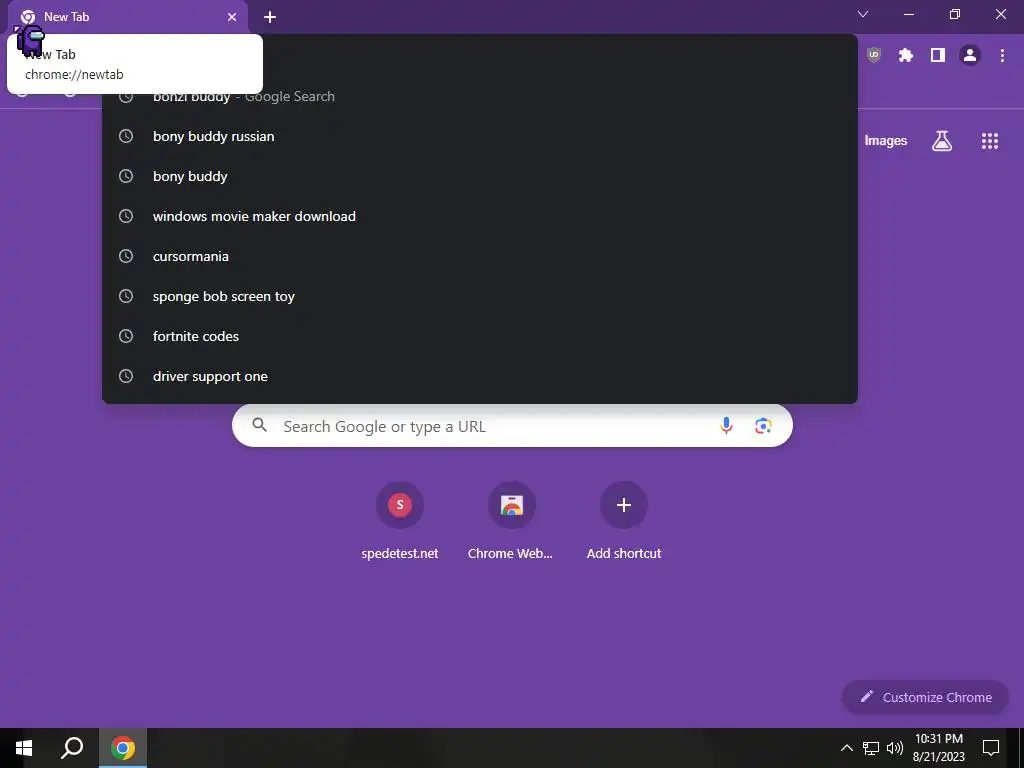Open Search Labs flask icon
The height and width of the screenshot is (768, 1024).
[x=942, y=140]
